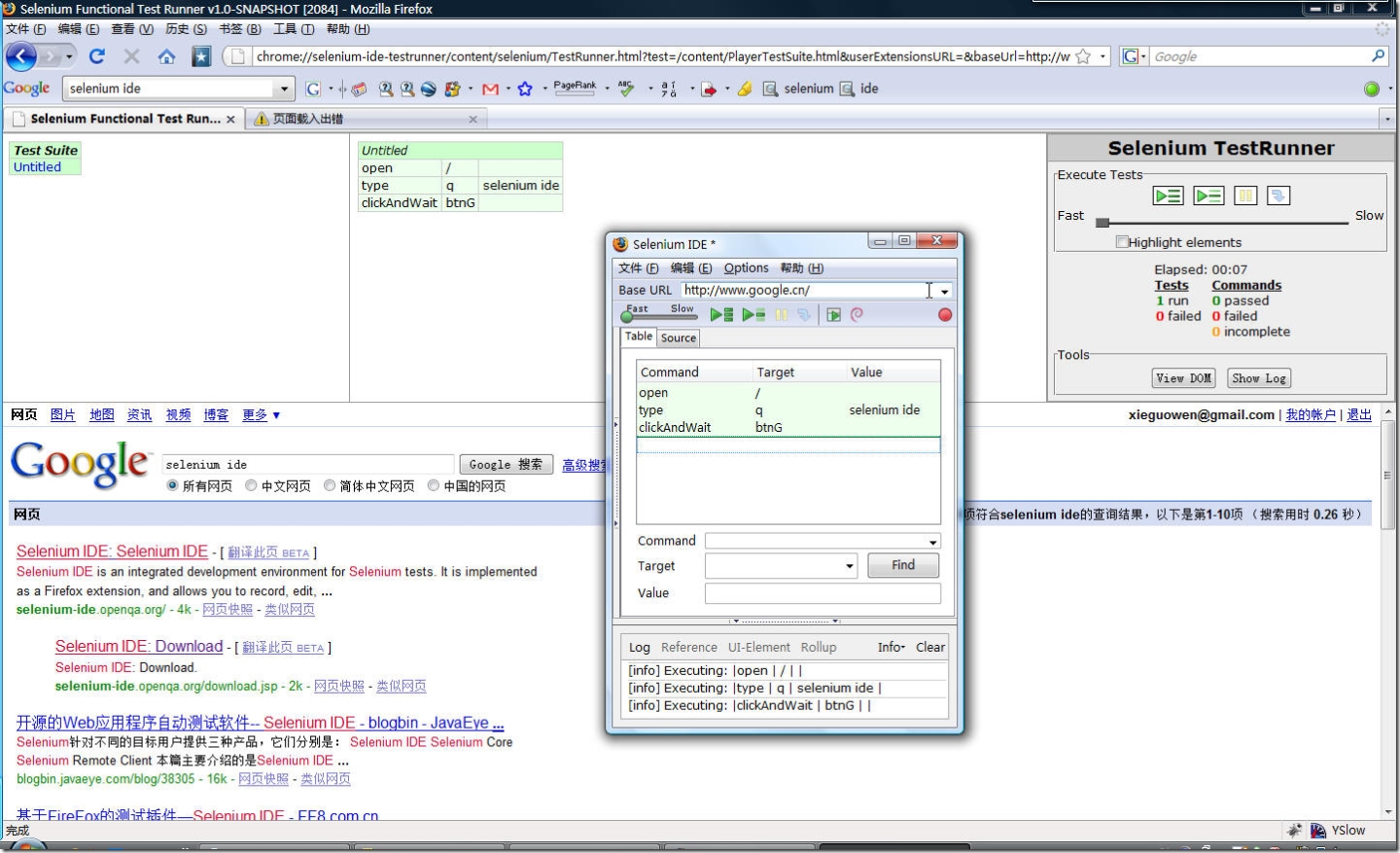Viewport: 1400px width, 853px height.
Task: Open the Untitled test in Test Suite
Action: pos(37,167)
